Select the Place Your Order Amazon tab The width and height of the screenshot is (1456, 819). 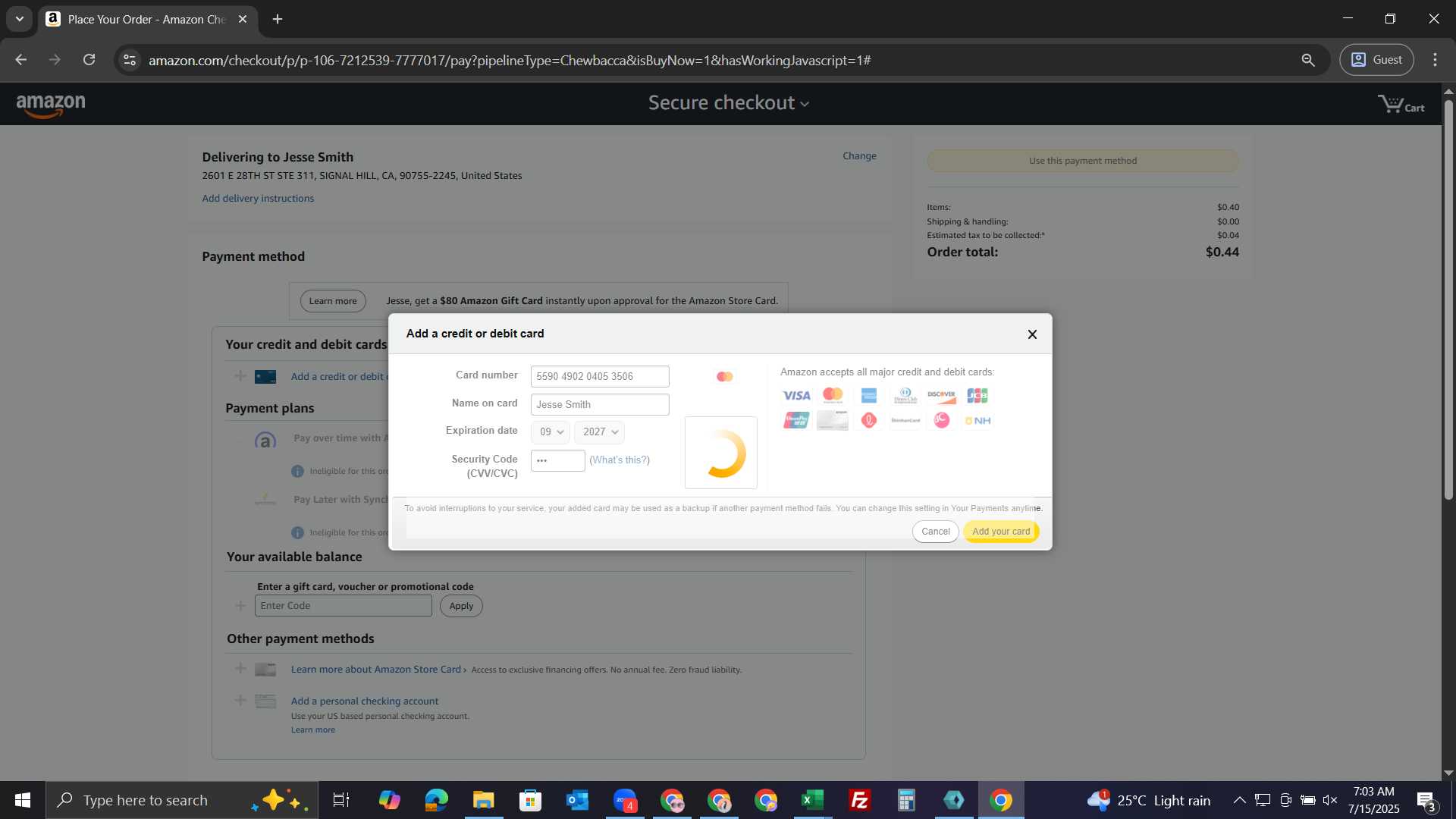tap(147, 19)
